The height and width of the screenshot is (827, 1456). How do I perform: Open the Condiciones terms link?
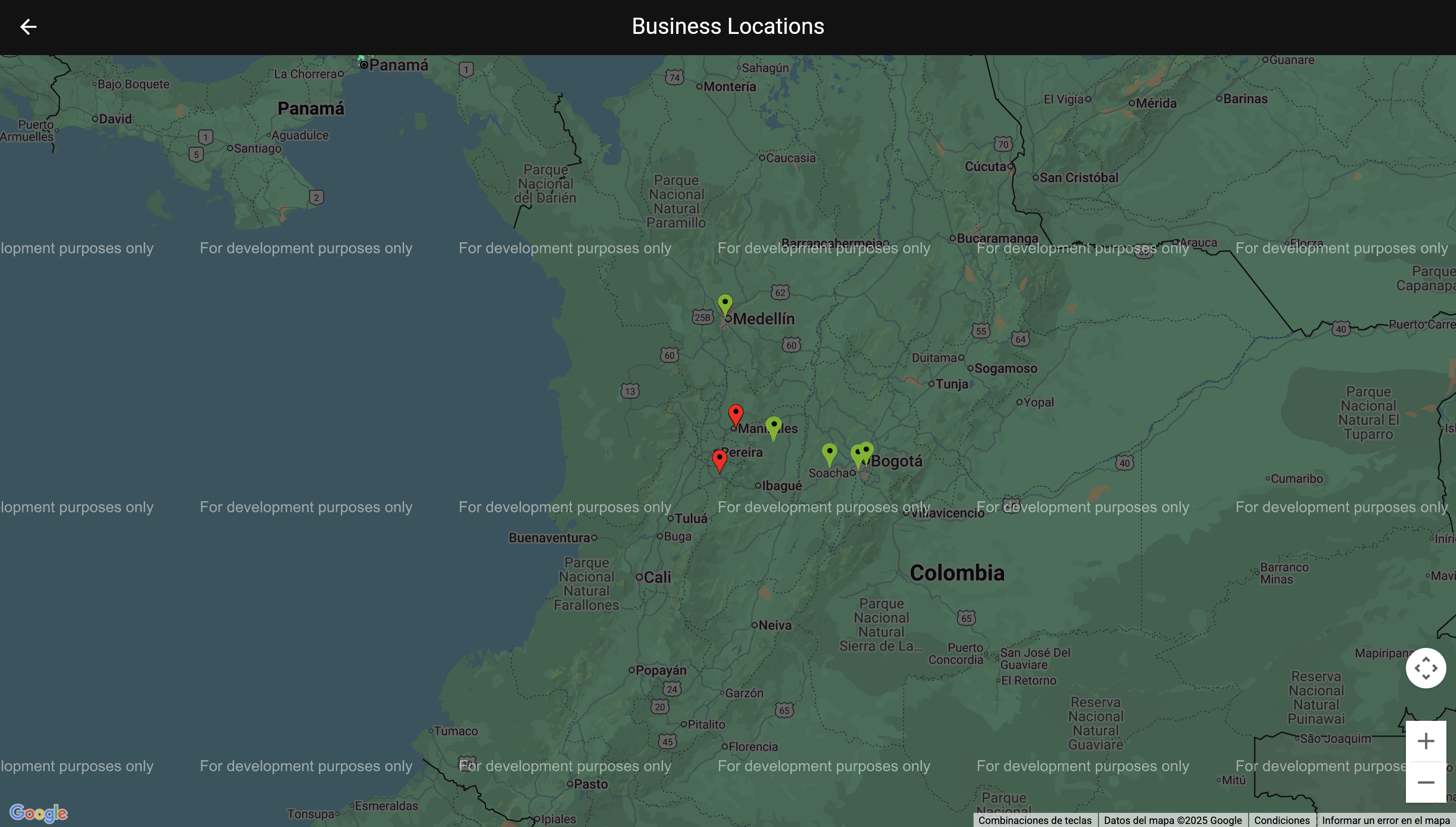tap(1282, 820)
